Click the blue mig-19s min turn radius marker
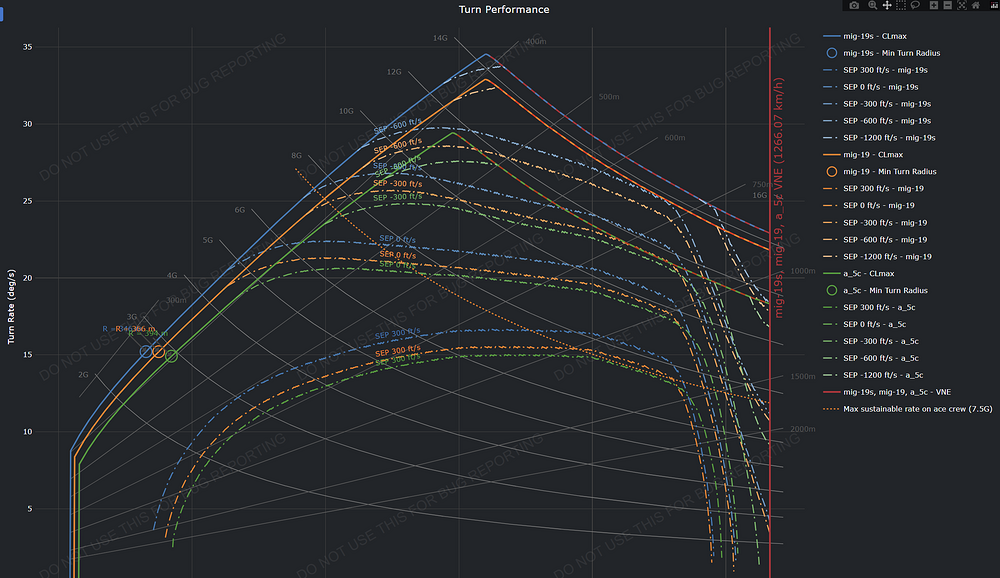The image size is (1000, 578). tap(146, 351)
